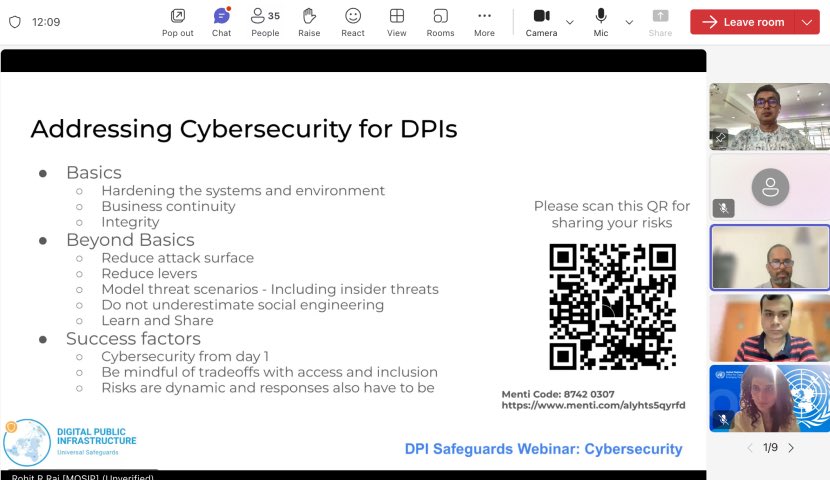Open the Pop out meeting view
The height and width of the screenshot is (480, 830).
point(177,22)
